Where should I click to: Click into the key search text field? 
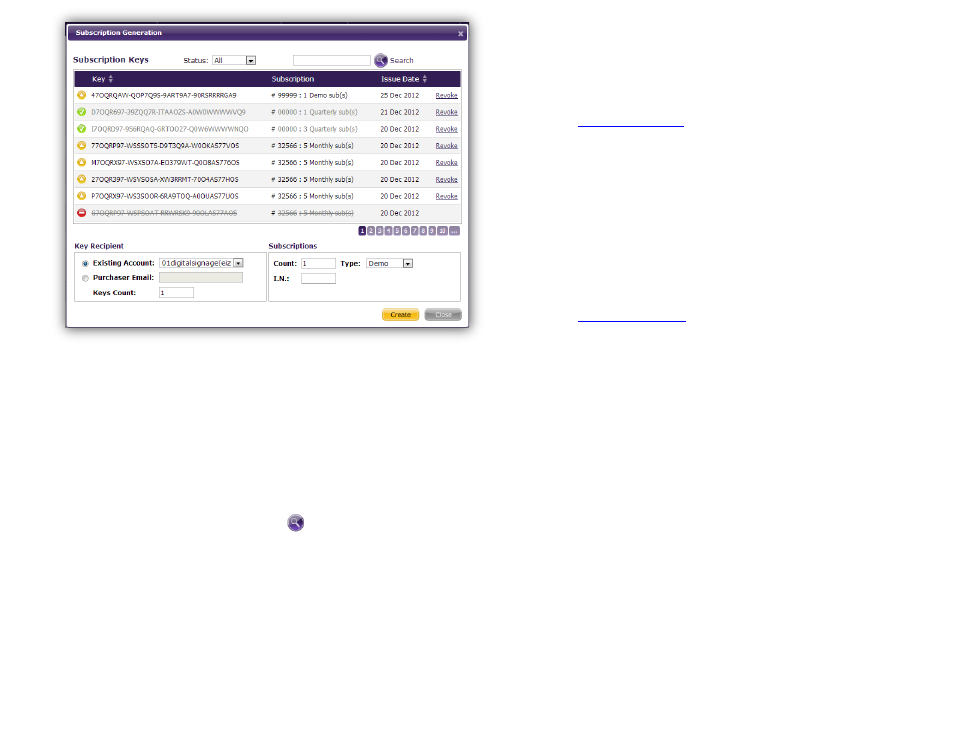click(332, 60)
